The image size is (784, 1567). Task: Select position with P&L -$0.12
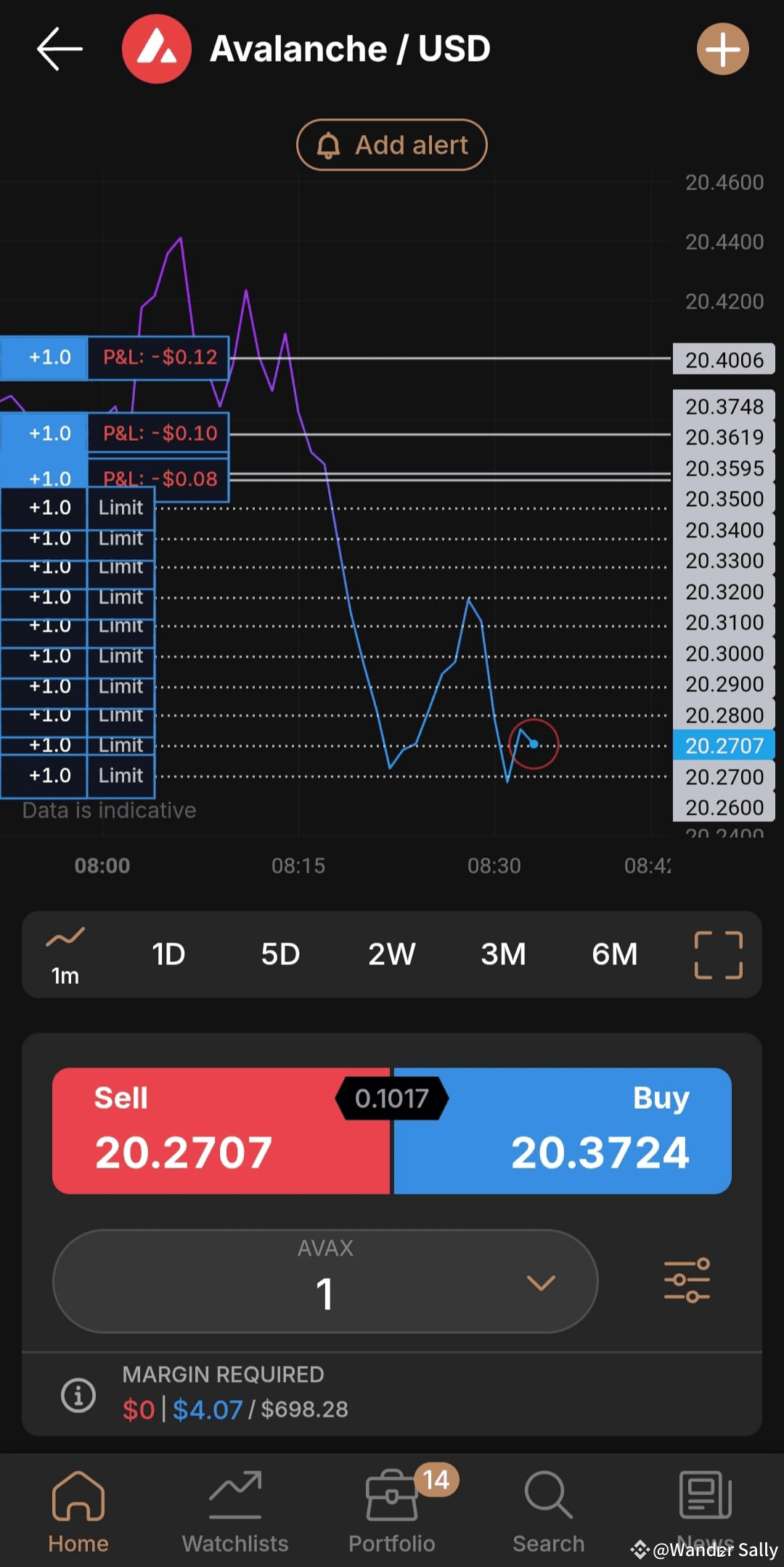point(115,357)
